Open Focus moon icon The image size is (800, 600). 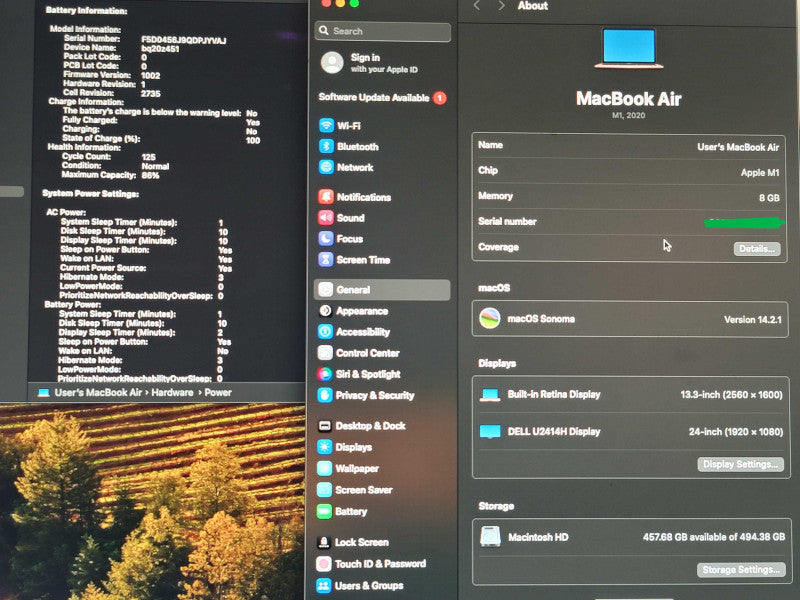pyautogui.click(x=326, y=238)
